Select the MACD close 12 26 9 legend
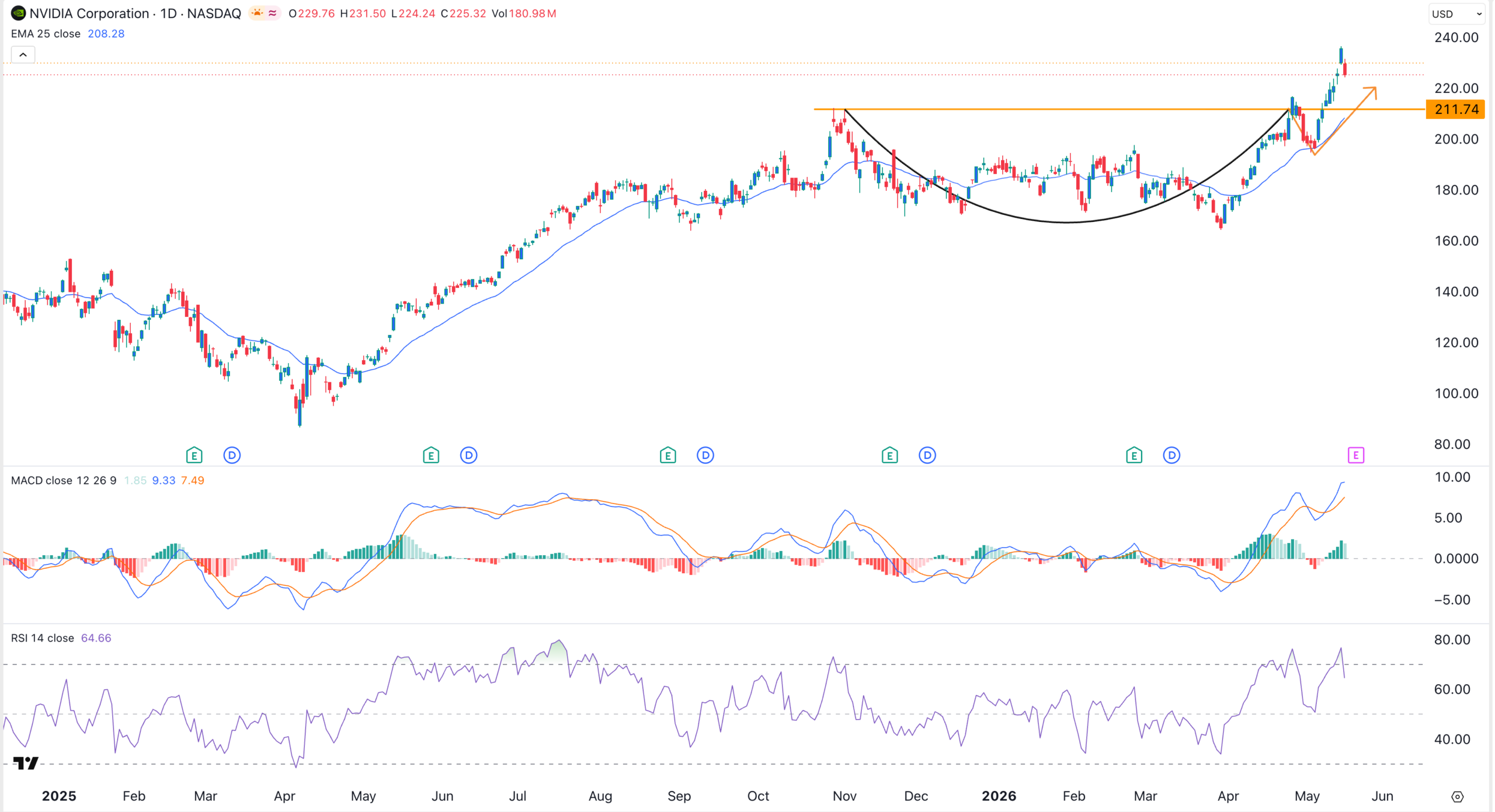Viewport: 1495px width, 812px height. (64, 480)
